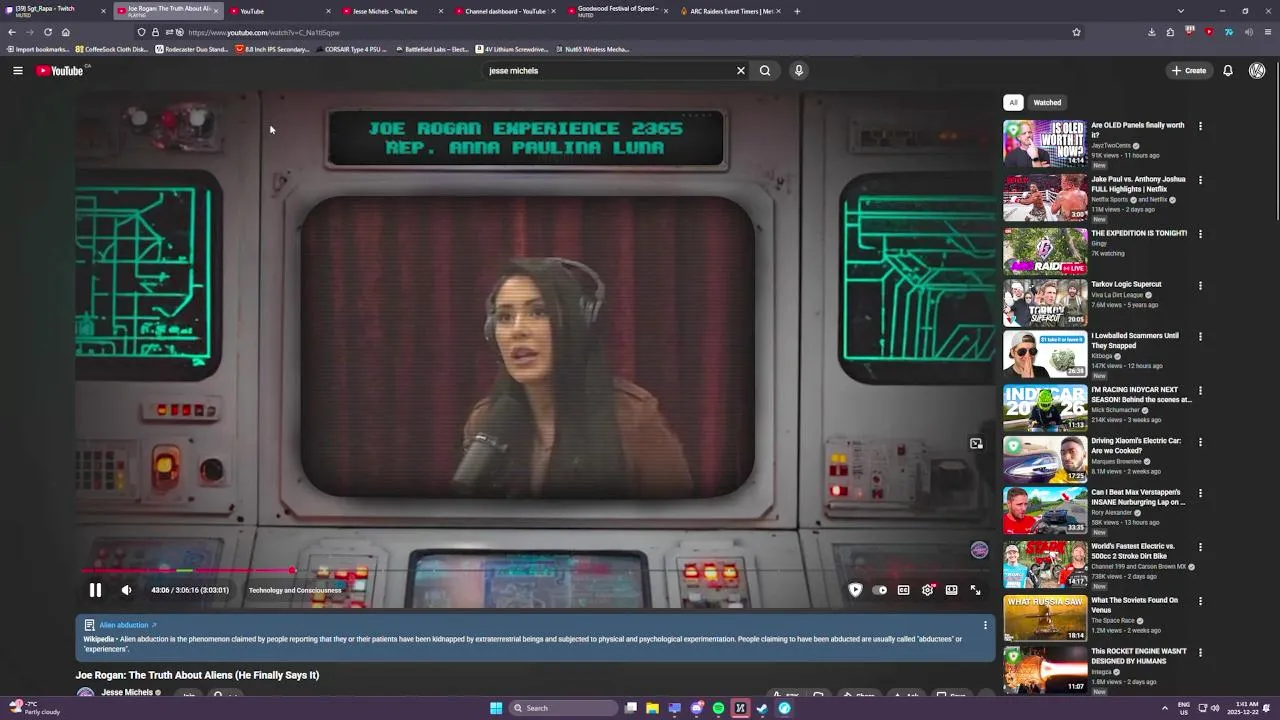Click the shield play icon in player
Image resolution: width=1280 pixels, height=720 pixels.
(855, 590)
